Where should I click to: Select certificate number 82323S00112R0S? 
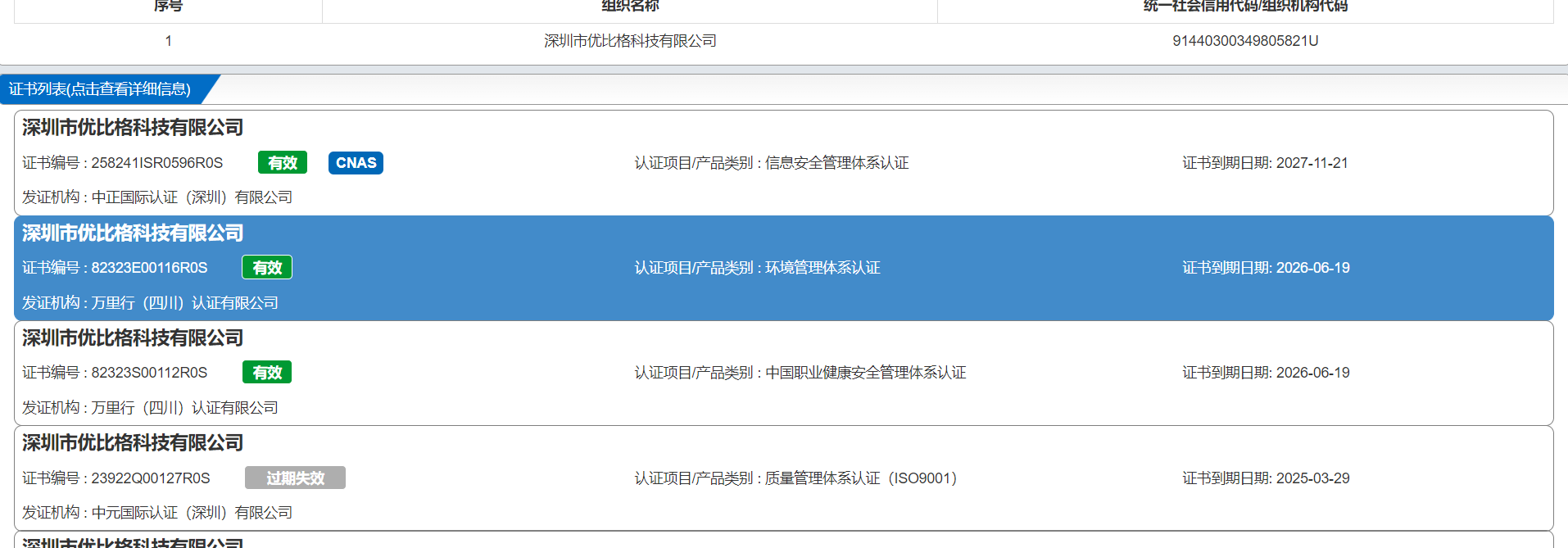point(149,373)
